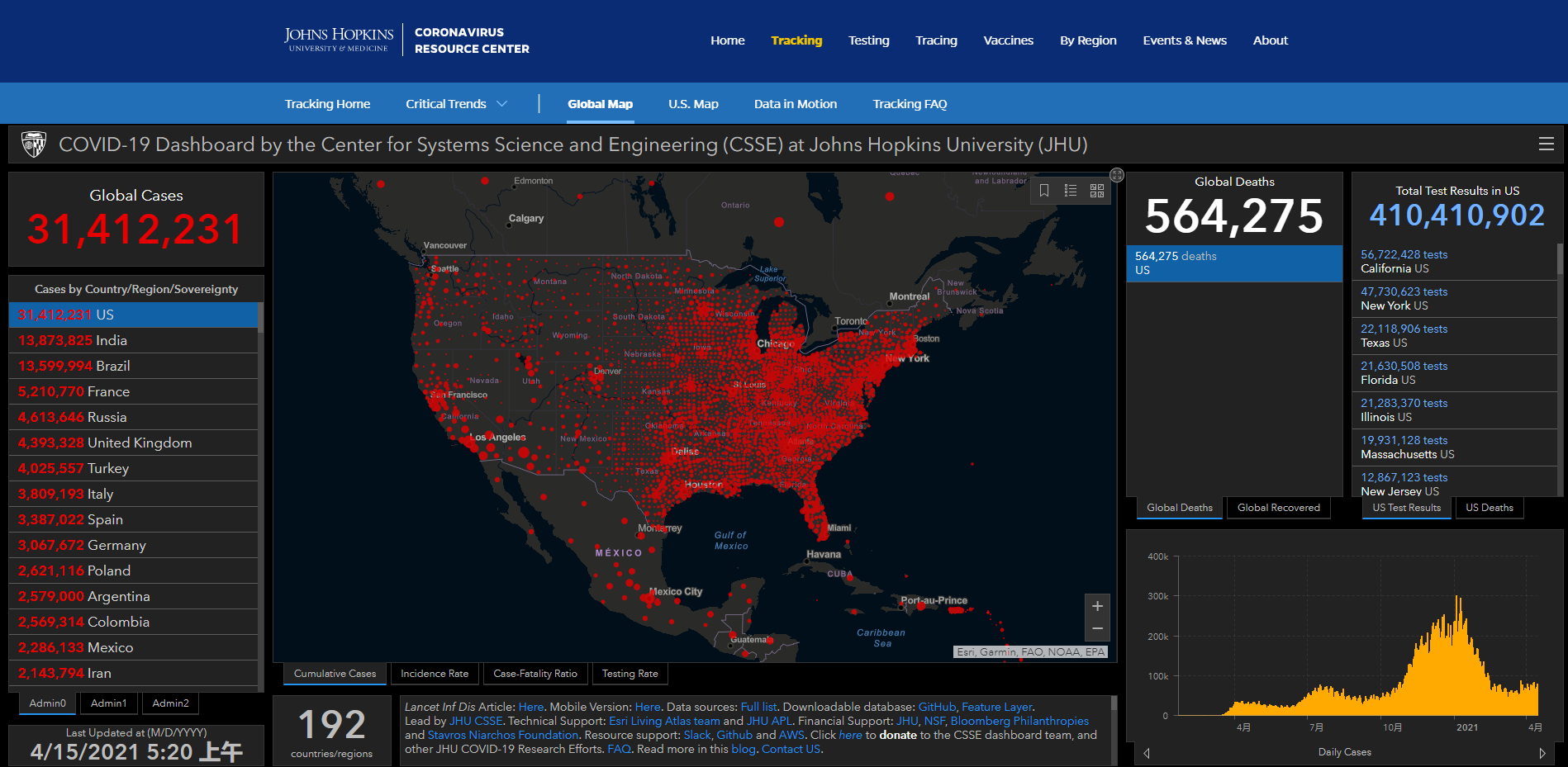This screenshot has width=1568, height=767.
Task: Open the Feature Layer link
Action: pyautogui.click(x=997, y=707)
